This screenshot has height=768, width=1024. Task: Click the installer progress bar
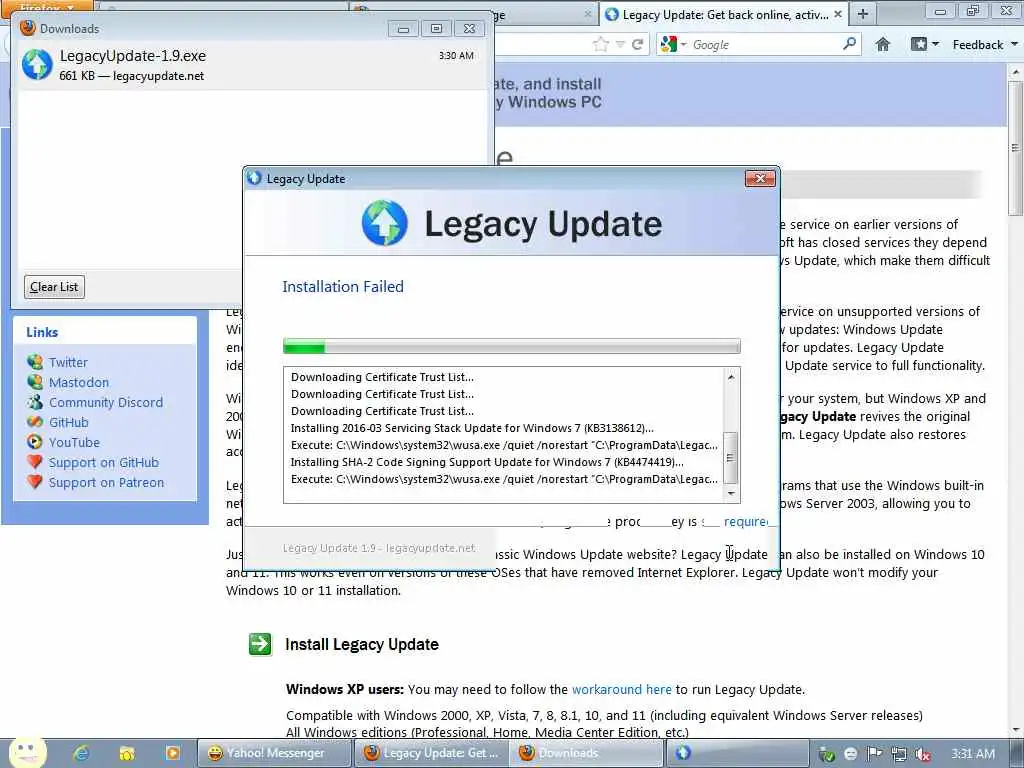511,346
